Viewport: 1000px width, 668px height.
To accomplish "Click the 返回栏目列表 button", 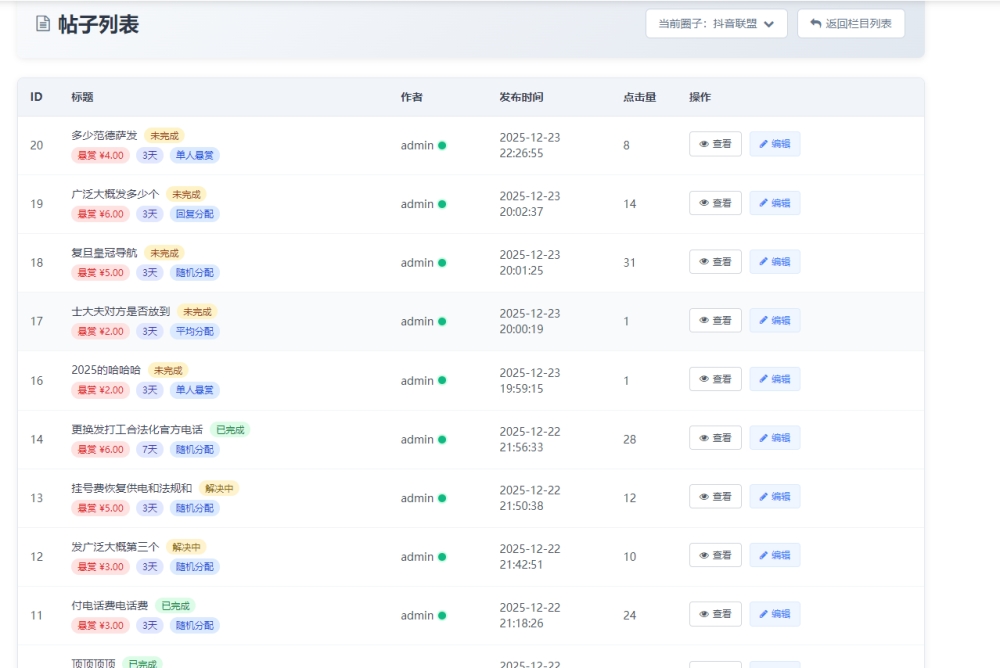I will pos(851,24).
